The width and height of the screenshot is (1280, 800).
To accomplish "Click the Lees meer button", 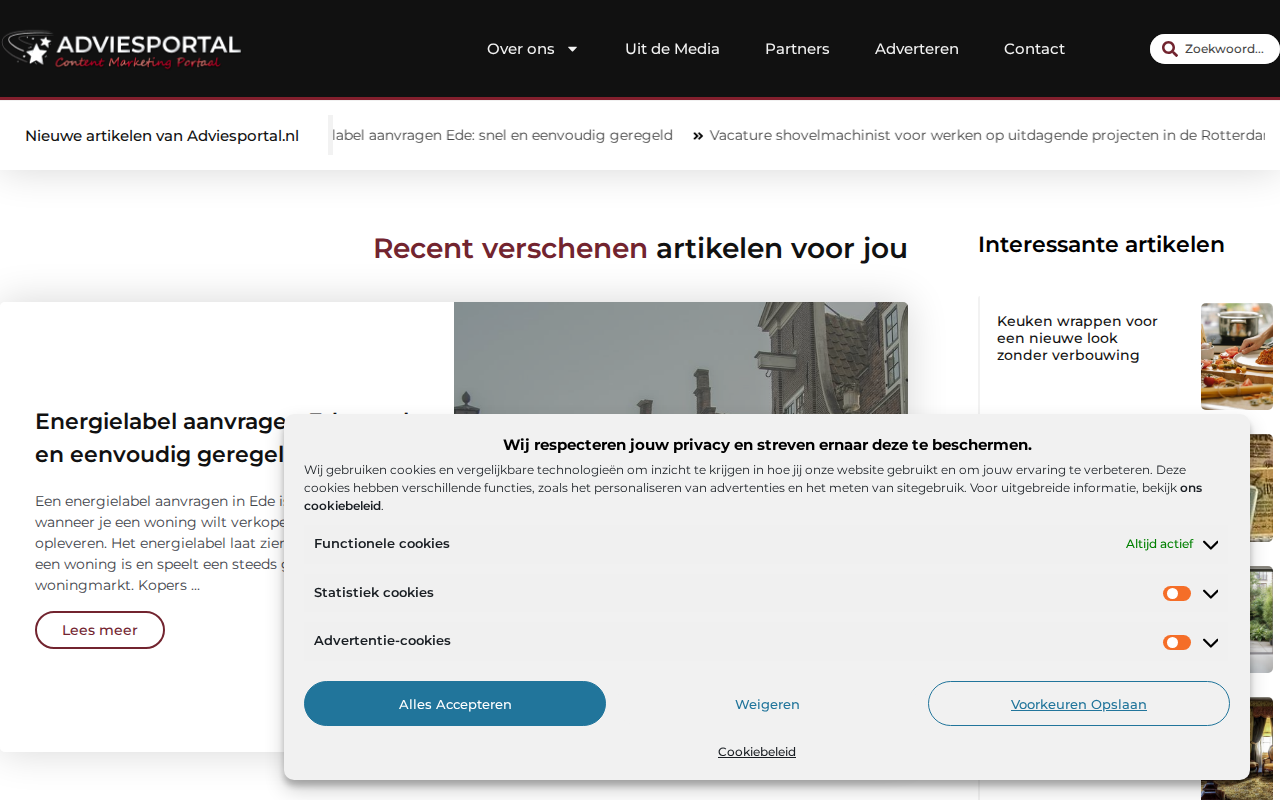I will [100, 630].
